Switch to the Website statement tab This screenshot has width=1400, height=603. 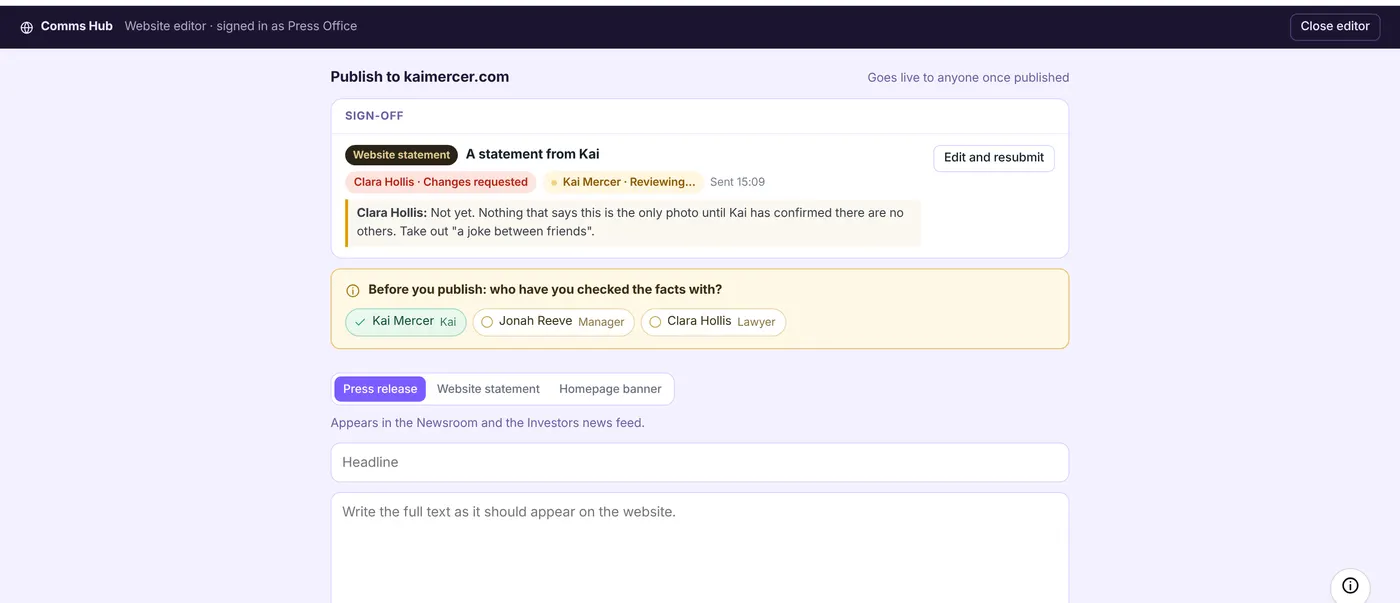click(x=488, y=389)
